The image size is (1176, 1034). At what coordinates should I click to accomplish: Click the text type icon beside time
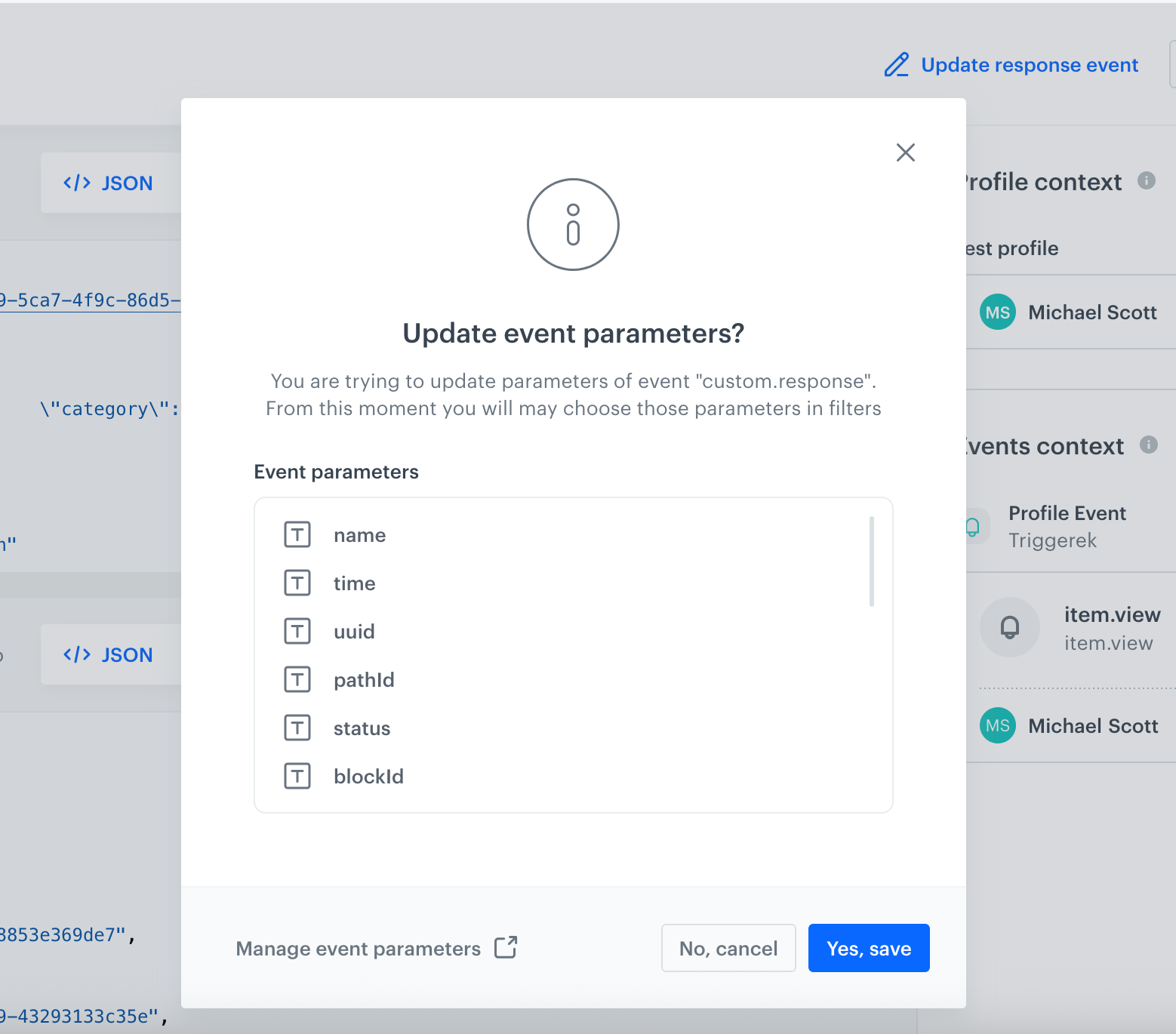pyautogui.click(x=297, y=583)
